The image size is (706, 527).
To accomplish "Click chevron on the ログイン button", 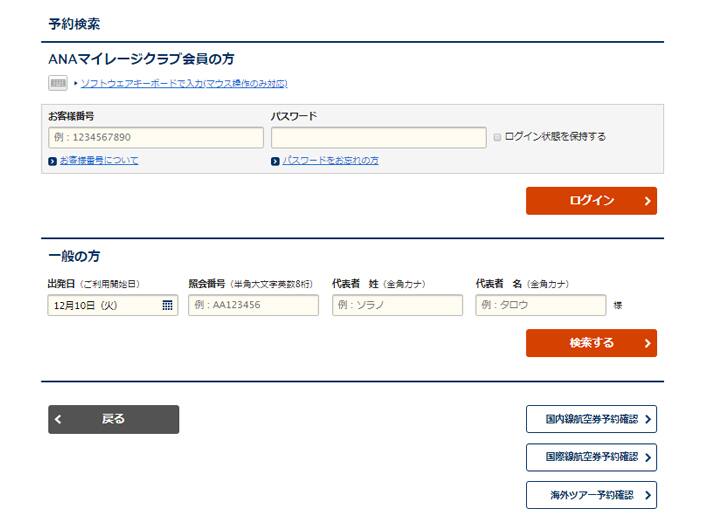I will 647,201.
